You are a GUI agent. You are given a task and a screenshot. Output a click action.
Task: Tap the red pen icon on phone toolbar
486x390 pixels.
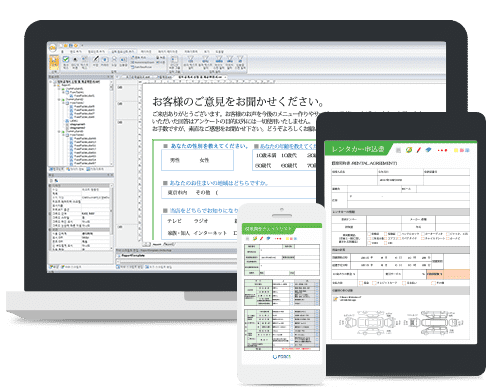point(261,238)
